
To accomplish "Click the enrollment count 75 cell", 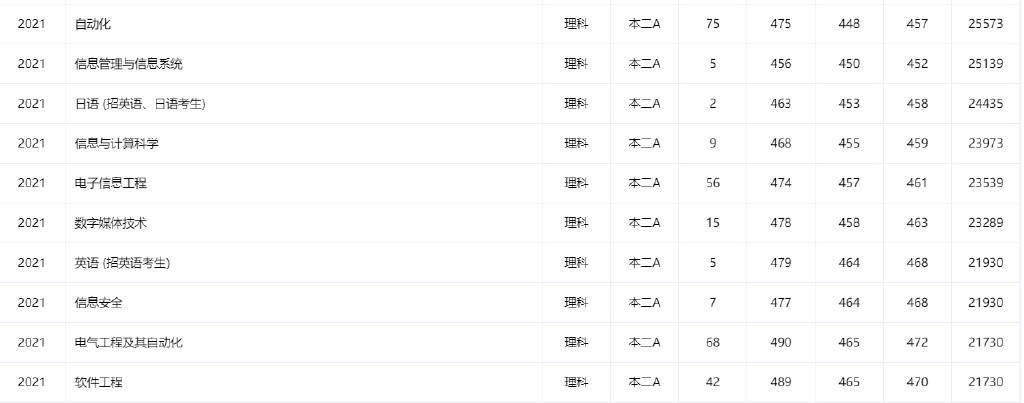I will [x=712, y=24].
